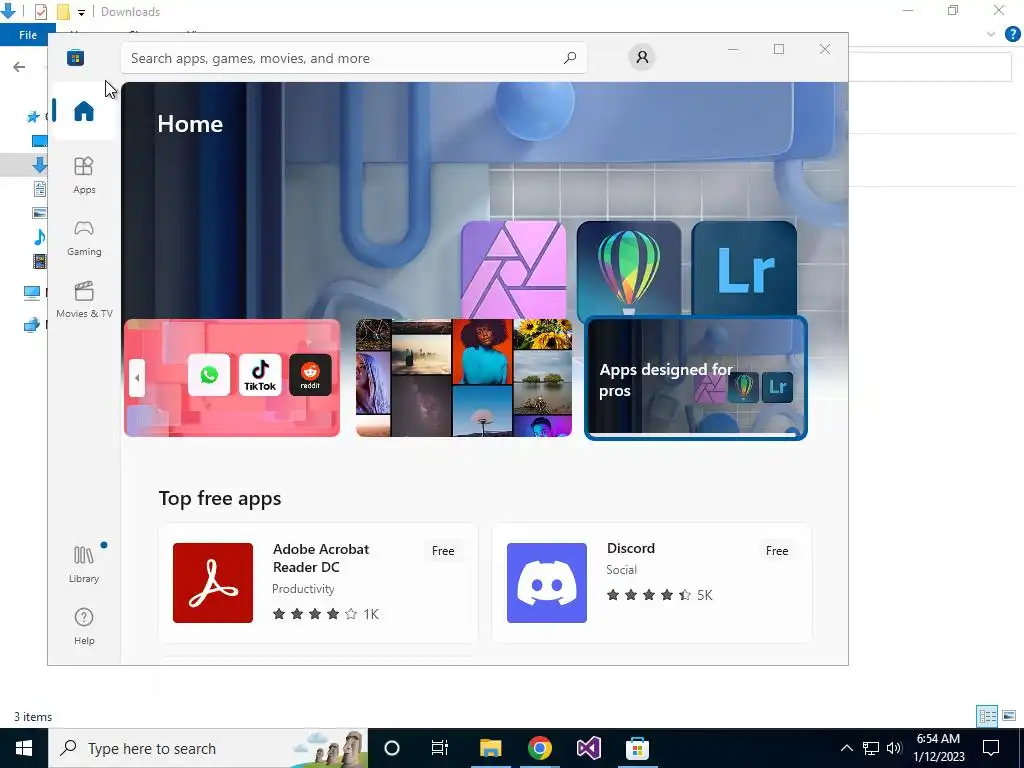The height and width of the screenshot is (768, 1024).
Task: Open quick access toolbar dropdown in Explorer
Action: point(81,12)
